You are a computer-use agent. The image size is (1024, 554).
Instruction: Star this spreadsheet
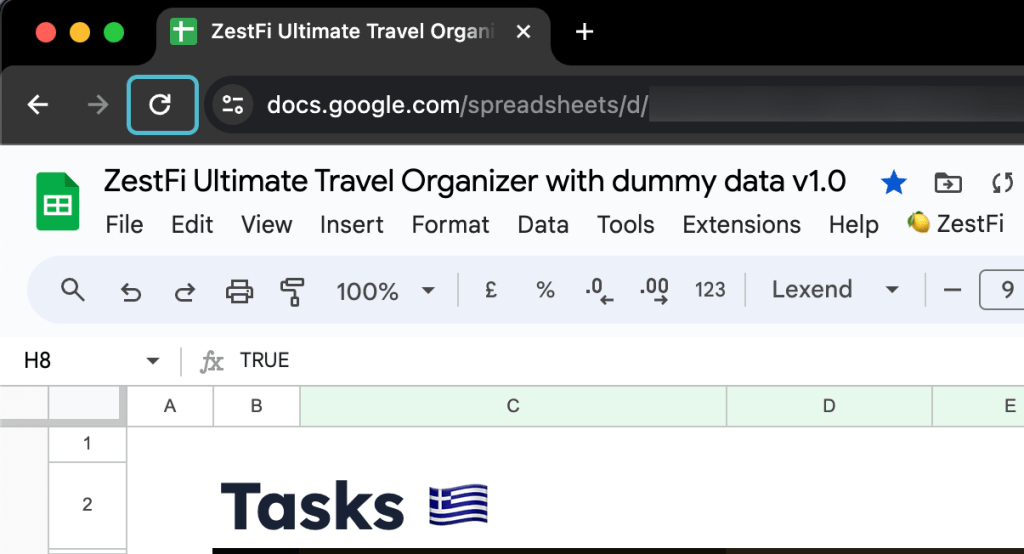click(893, 182)
